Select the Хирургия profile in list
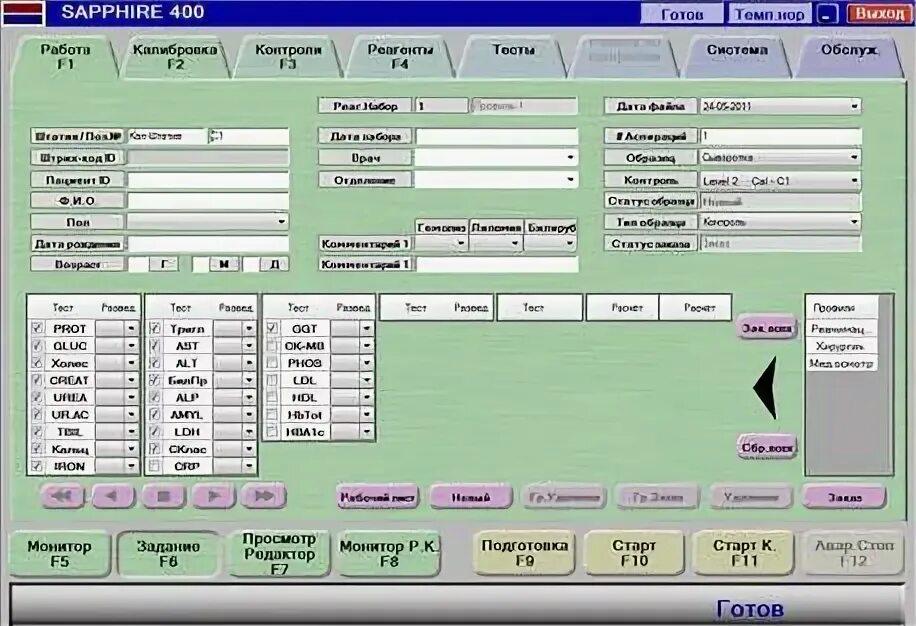The width and height of the screenshot is (916, 626). [841, 346]
